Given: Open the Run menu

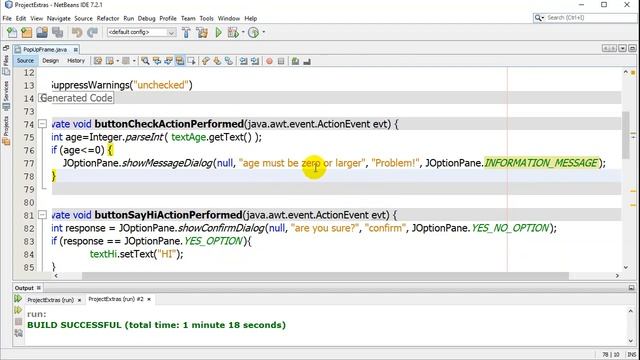Looking at the screenshot, I should [129, 18].
